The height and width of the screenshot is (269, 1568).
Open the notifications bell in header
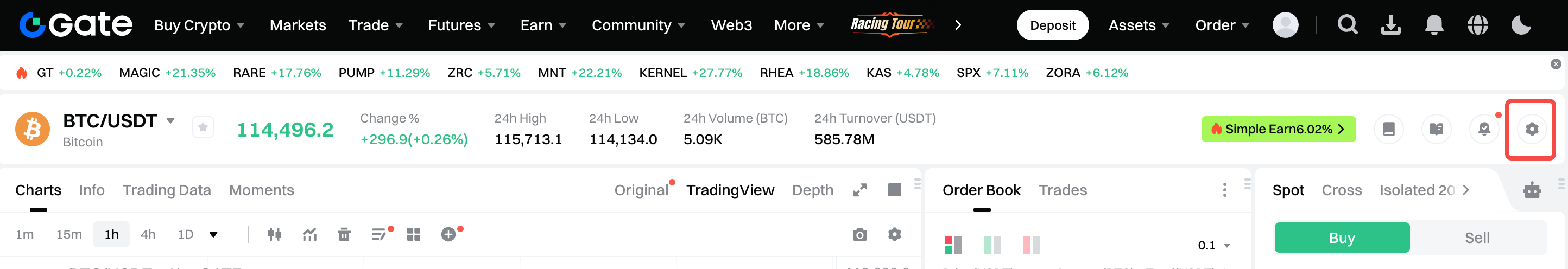coord(1434,25)
